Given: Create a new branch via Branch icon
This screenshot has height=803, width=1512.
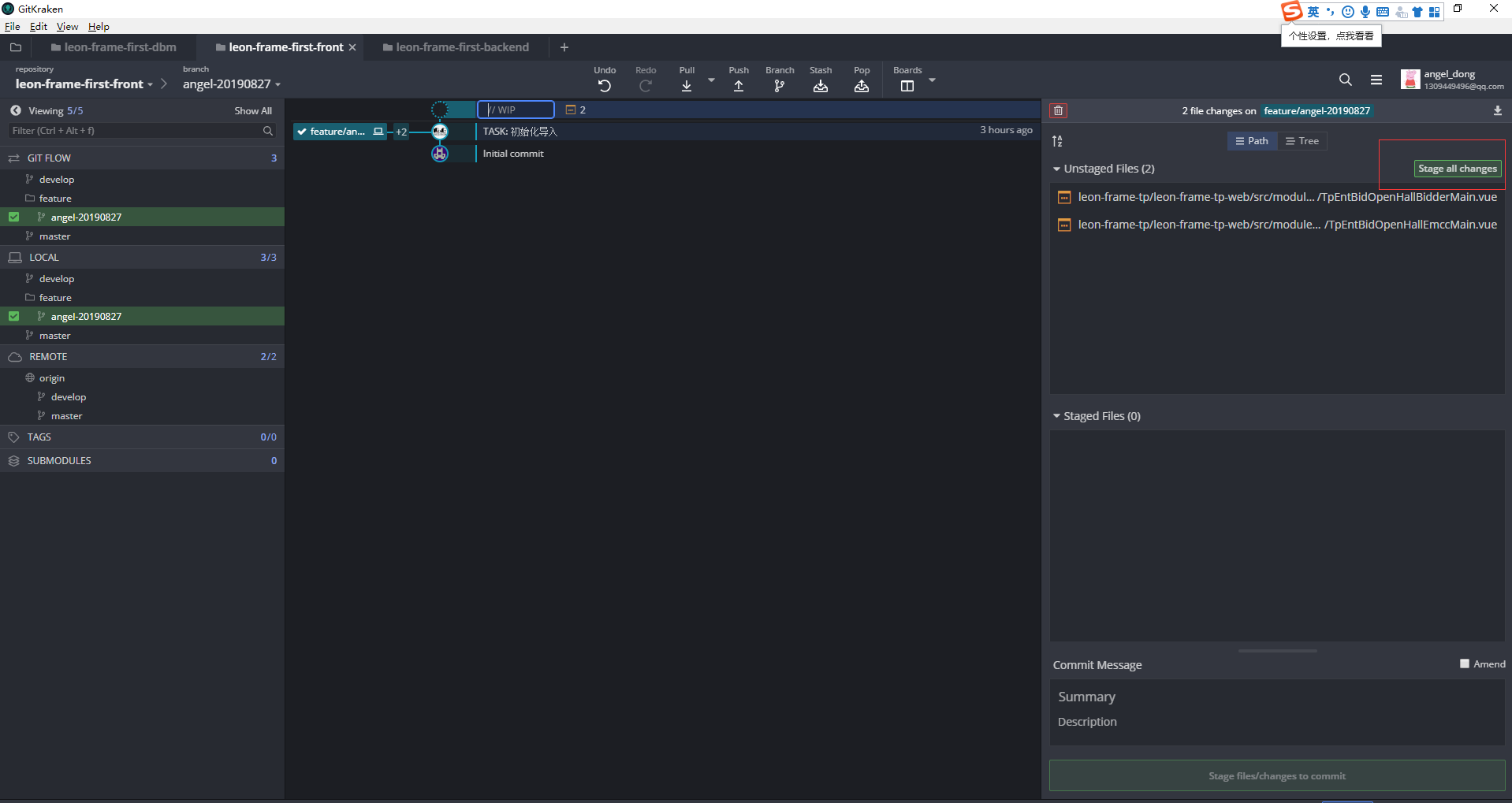Looking at the screenshot, I should (x=779, y=86).
